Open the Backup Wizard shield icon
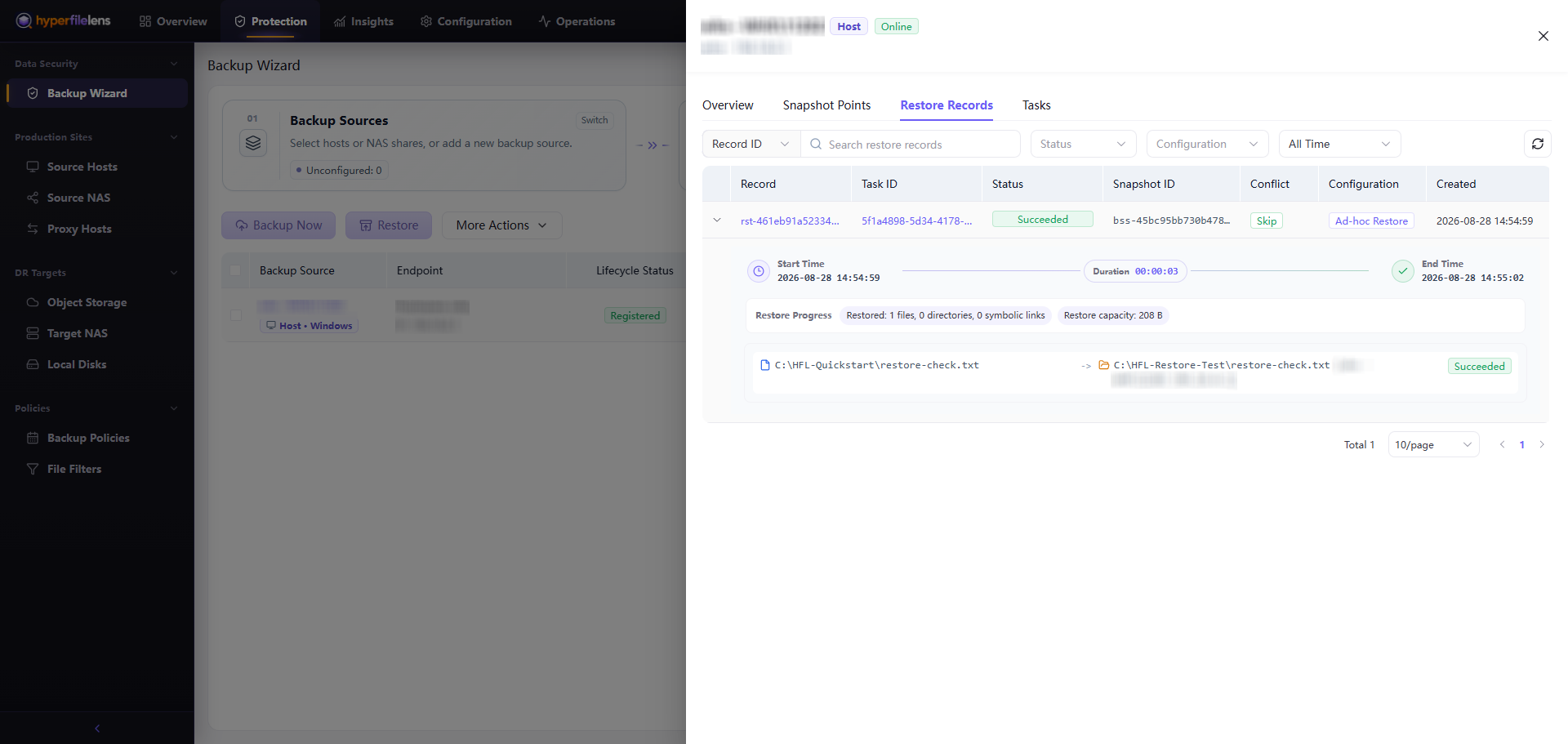Image resolution: width=1568 pixels, height=744 pixels. (33, 93)
